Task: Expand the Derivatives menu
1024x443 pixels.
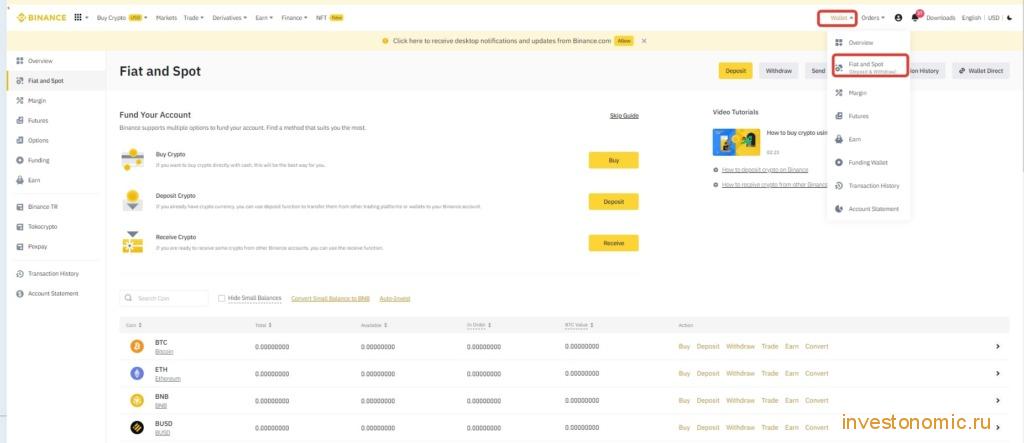Action: point(230,18)
